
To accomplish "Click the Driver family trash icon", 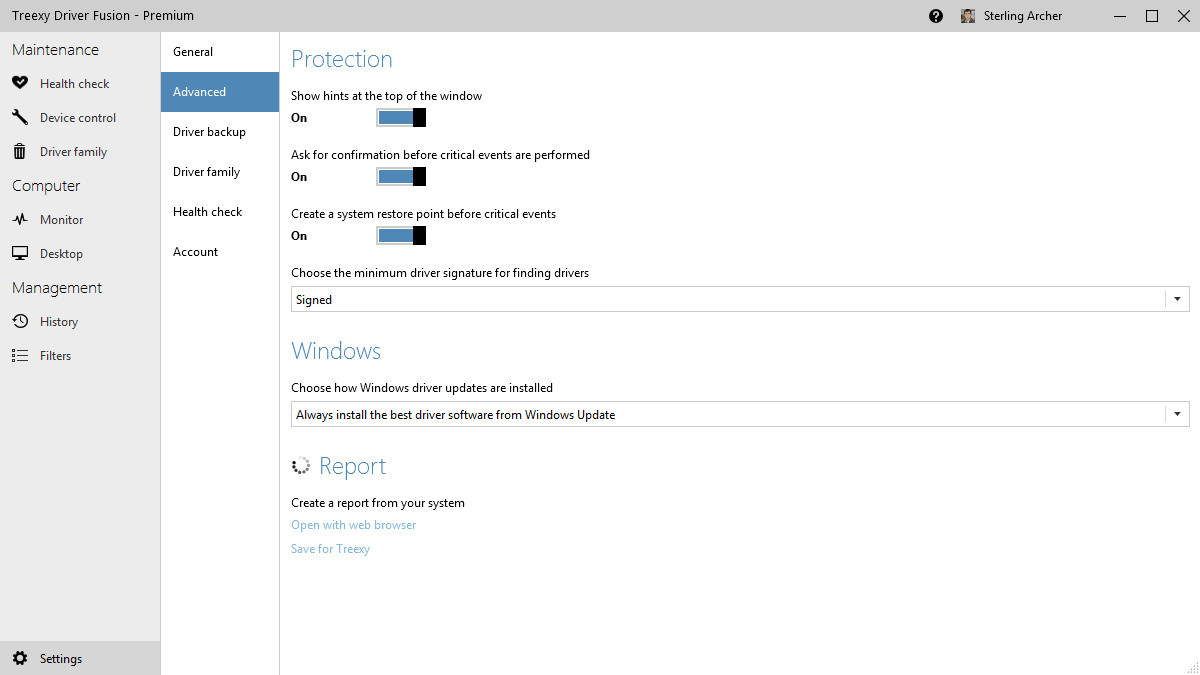I will pyautogui.click(x=20, y=151).
